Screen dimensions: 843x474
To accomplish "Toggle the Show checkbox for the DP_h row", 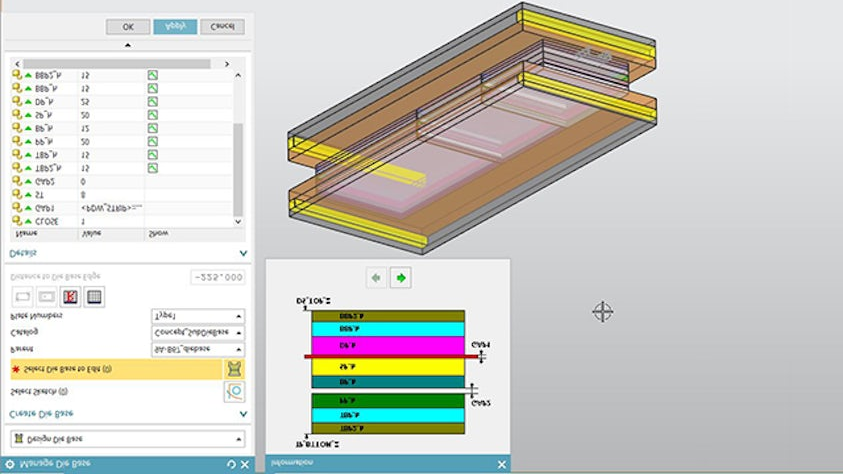I will [x=153, y=103].
